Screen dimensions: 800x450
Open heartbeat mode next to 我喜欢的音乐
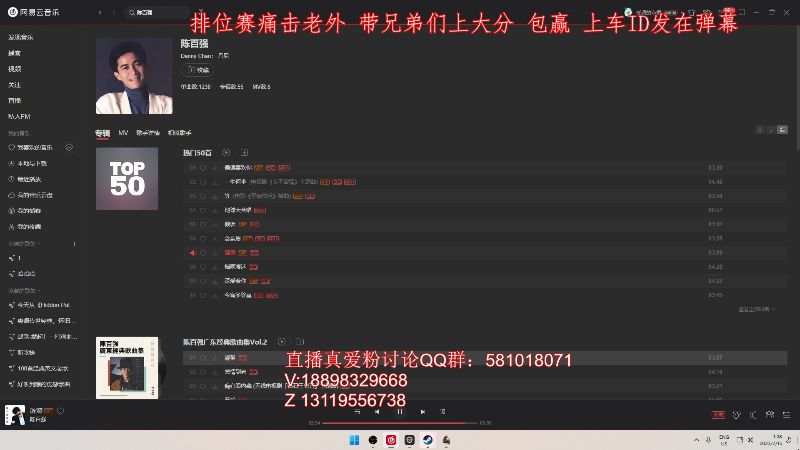coord(69,147)
